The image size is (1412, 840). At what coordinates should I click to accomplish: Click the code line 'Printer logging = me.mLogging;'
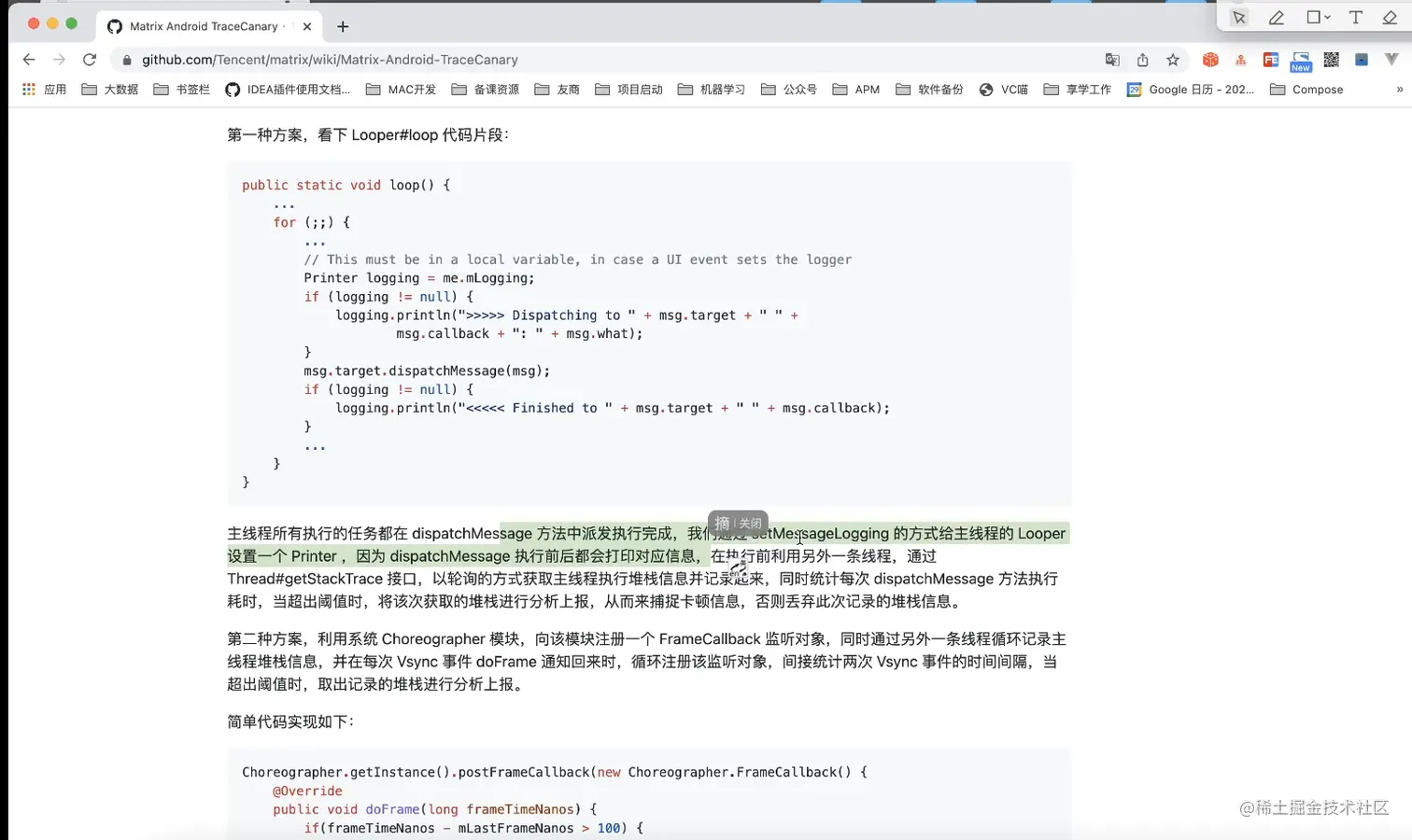click(x=419, y=278)
